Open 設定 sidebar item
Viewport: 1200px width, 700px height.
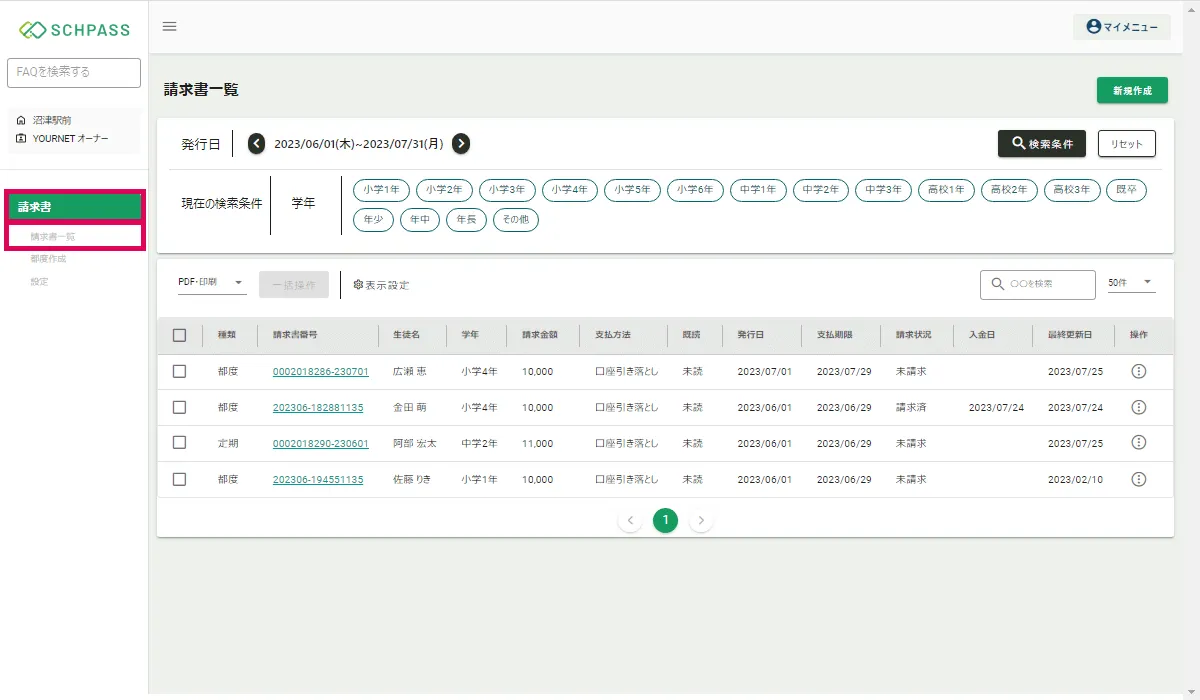[39, 282]
